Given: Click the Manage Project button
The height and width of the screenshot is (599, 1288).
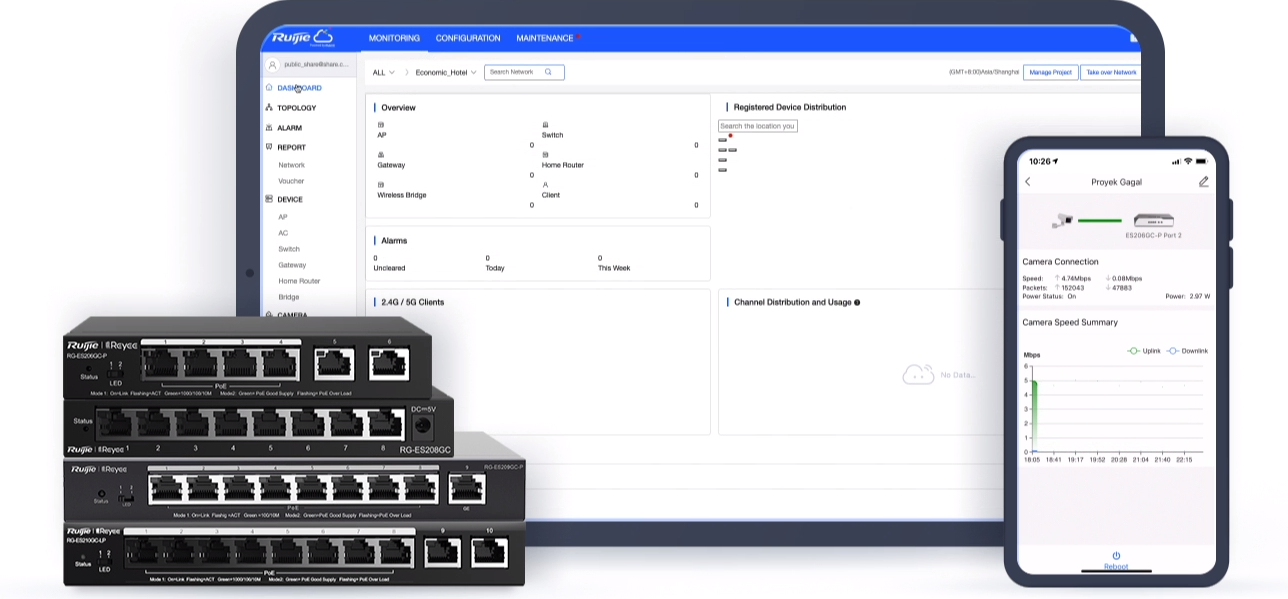Looking at the screenshot, I should coord(1050,72).
